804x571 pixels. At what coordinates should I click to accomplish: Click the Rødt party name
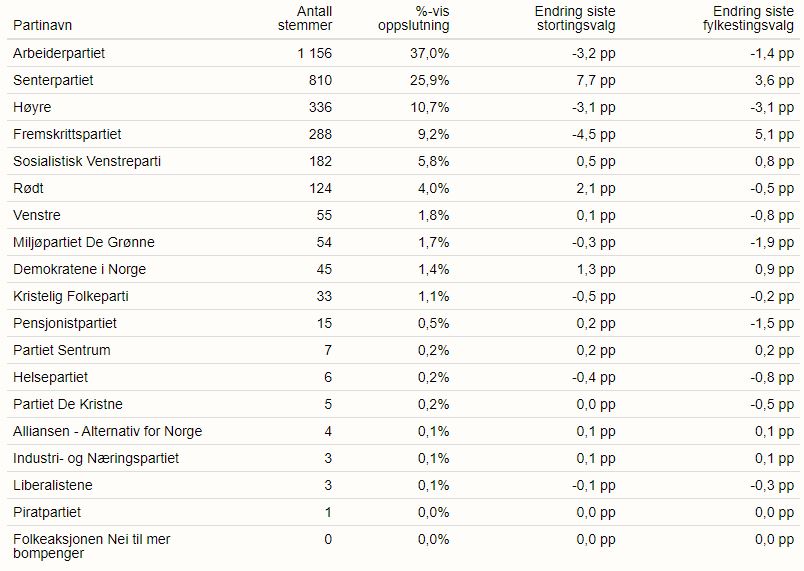point(28,189)
